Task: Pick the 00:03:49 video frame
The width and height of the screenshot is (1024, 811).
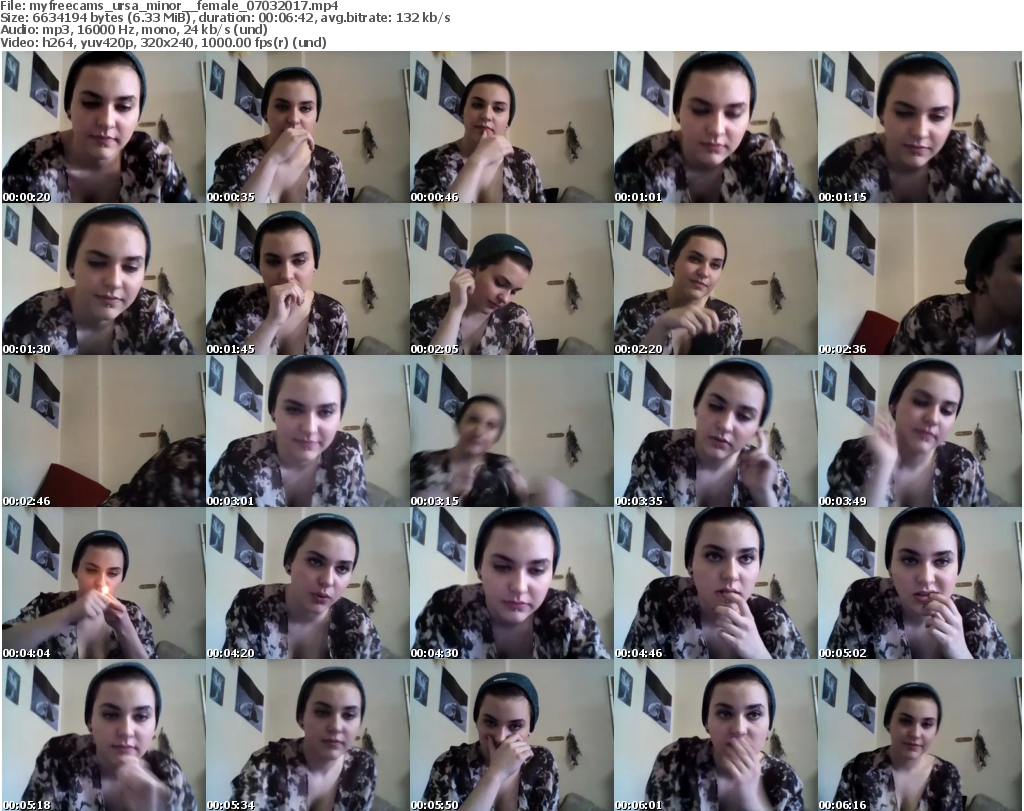Action: 920,432
